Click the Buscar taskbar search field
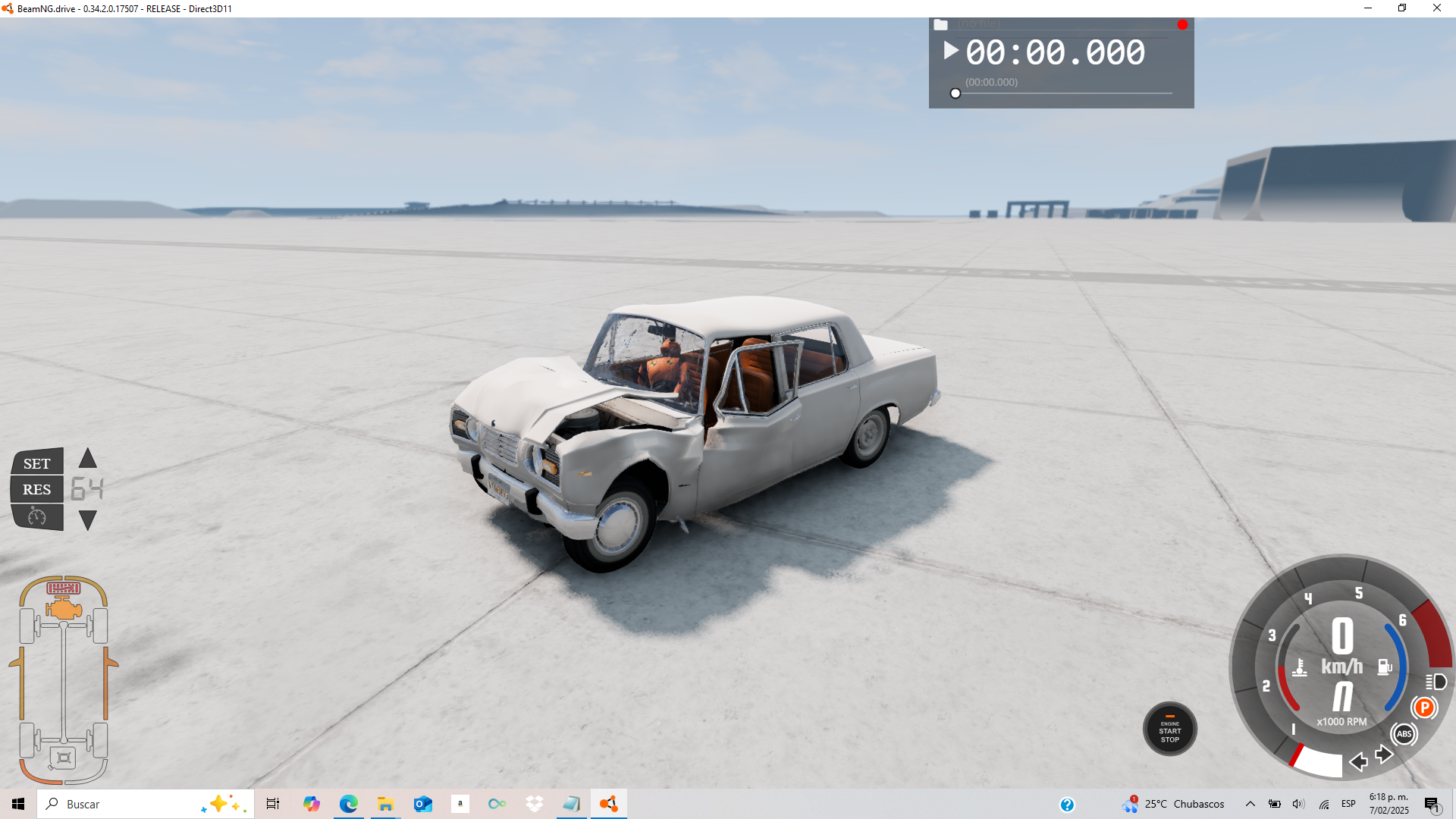1456x819 pixels. (146, 804)
